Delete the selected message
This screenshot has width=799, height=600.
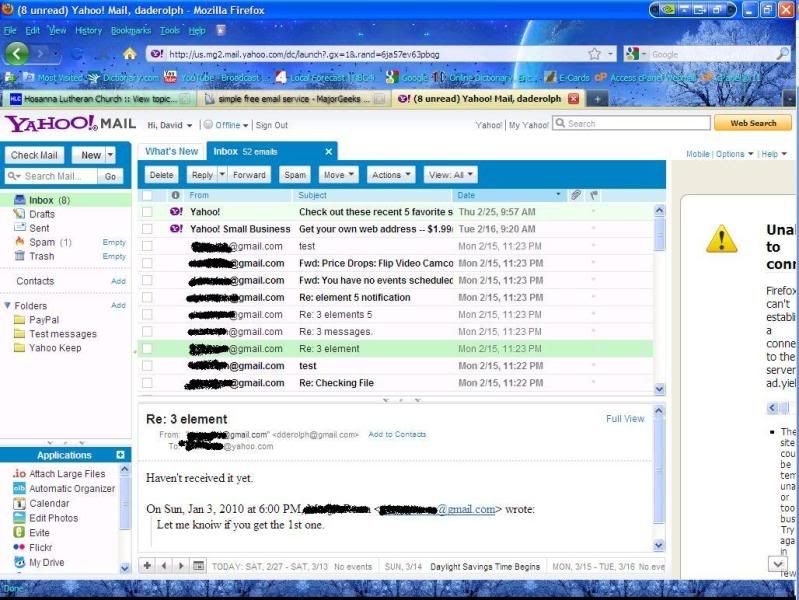point(162,175)
